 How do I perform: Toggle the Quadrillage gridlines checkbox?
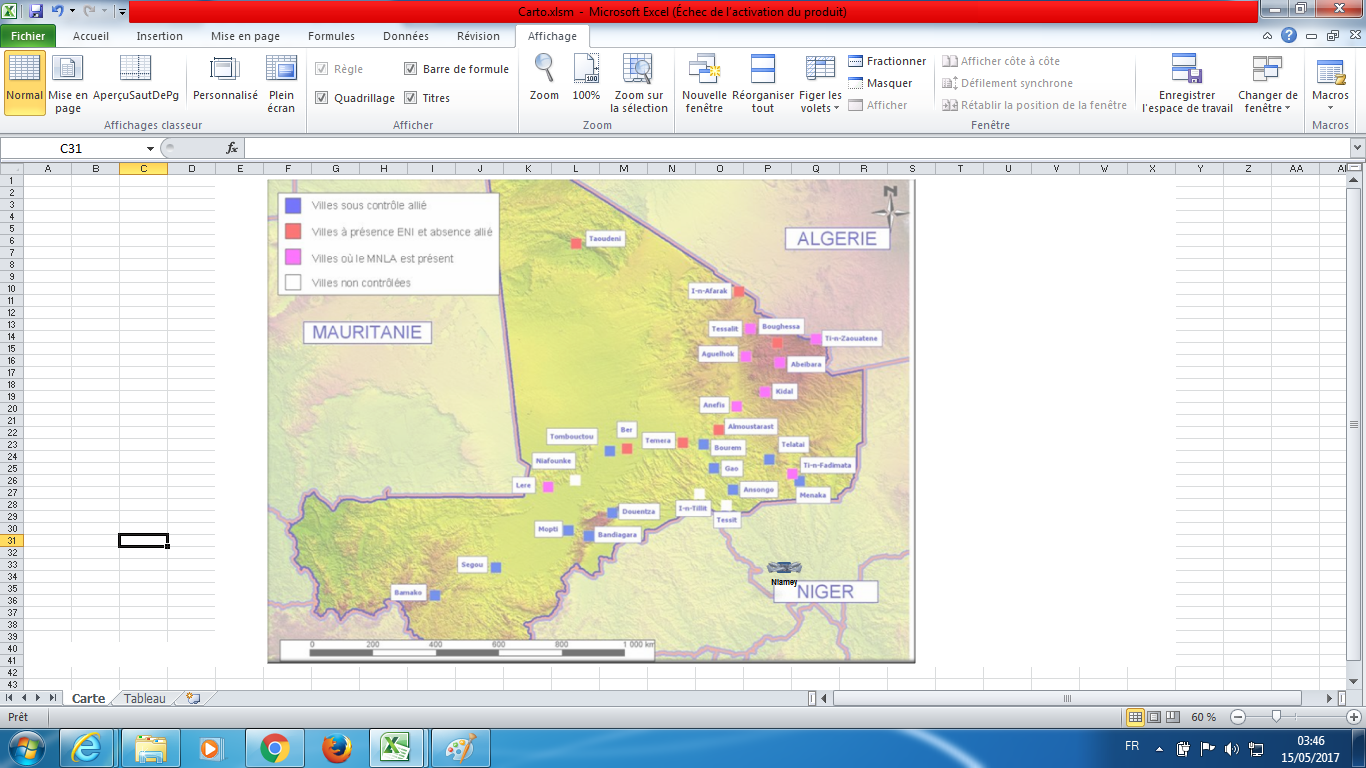322,98
